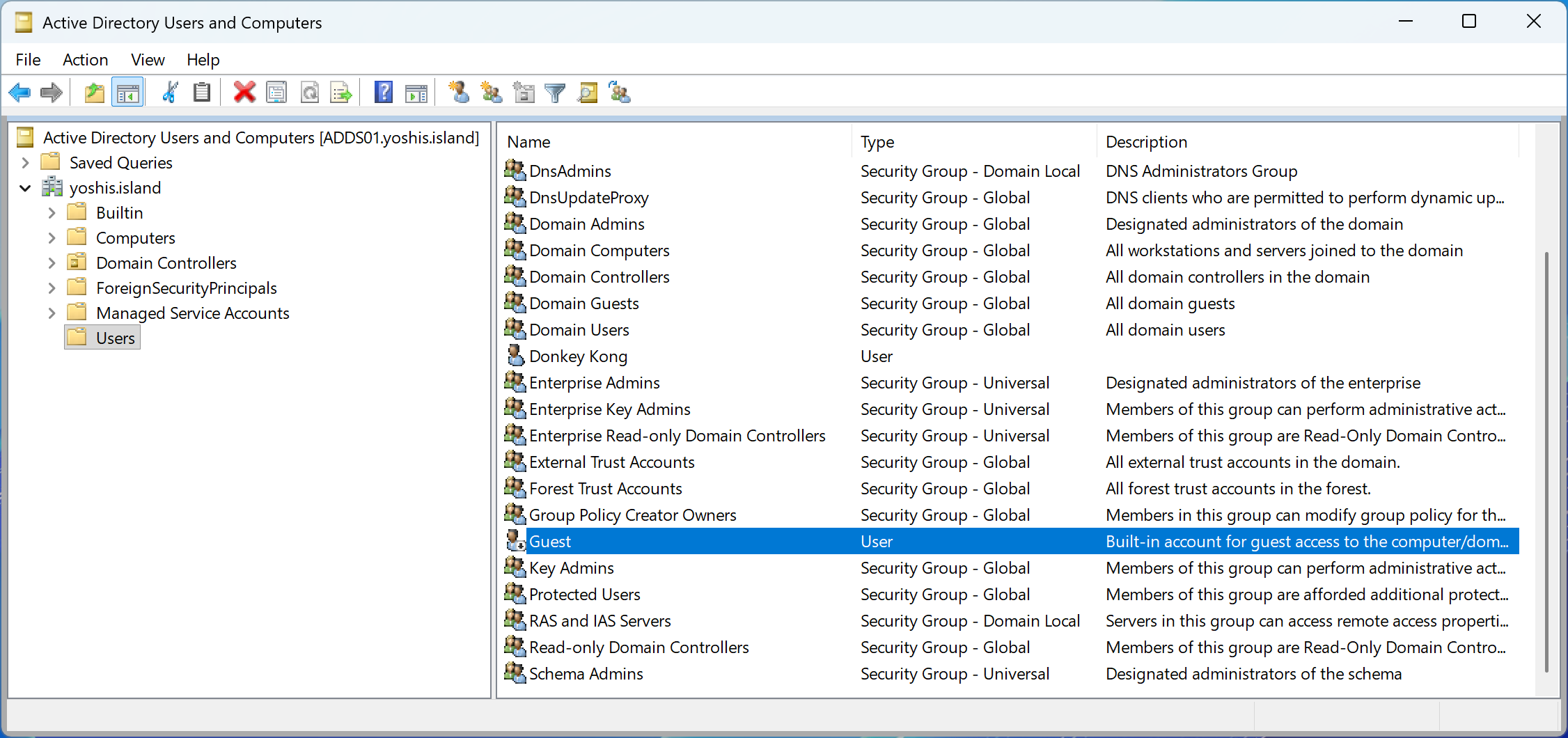Click the Add to group icon
This screenshot has height=738, width=1568.
619,93
